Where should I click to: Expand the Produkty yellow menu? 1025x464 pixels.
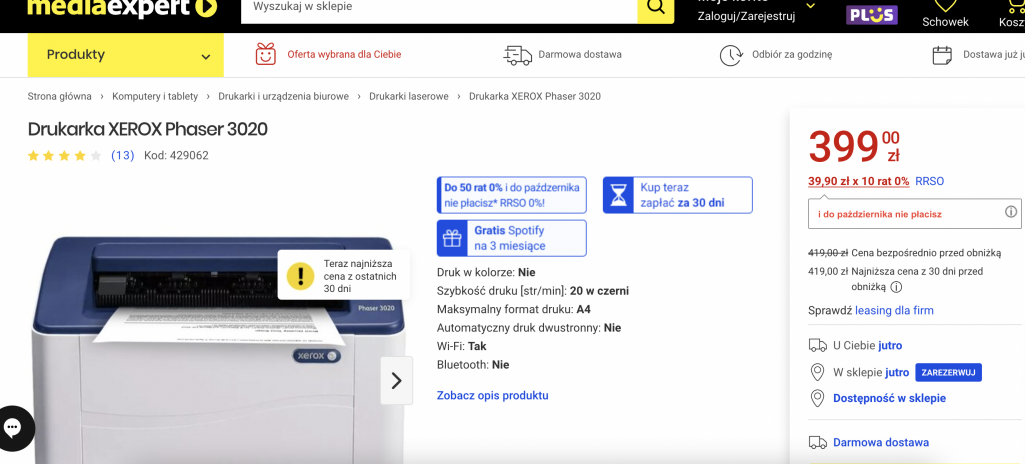126,55
